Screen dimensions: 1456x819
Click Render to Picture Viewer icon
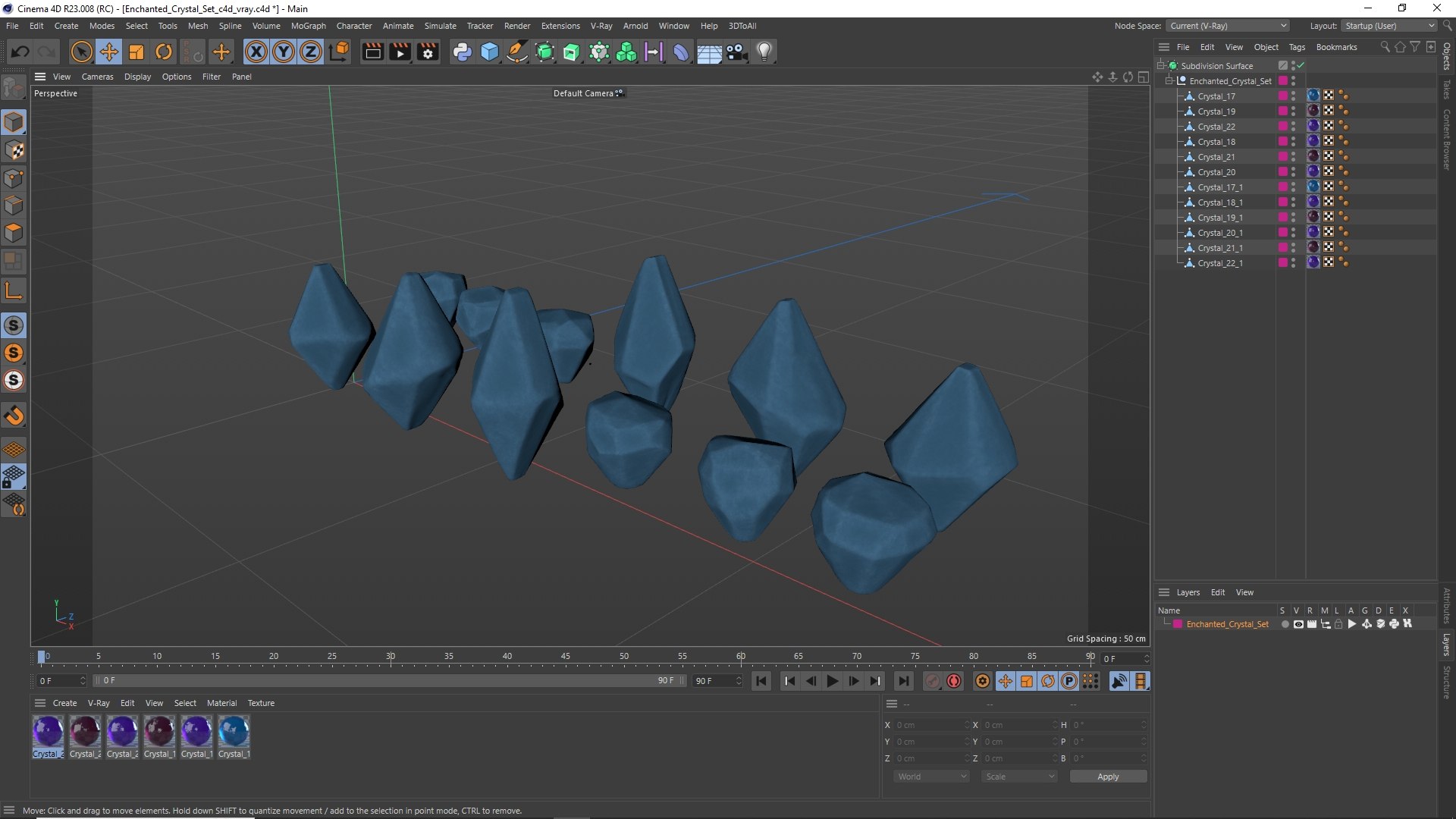pos(400,52)
